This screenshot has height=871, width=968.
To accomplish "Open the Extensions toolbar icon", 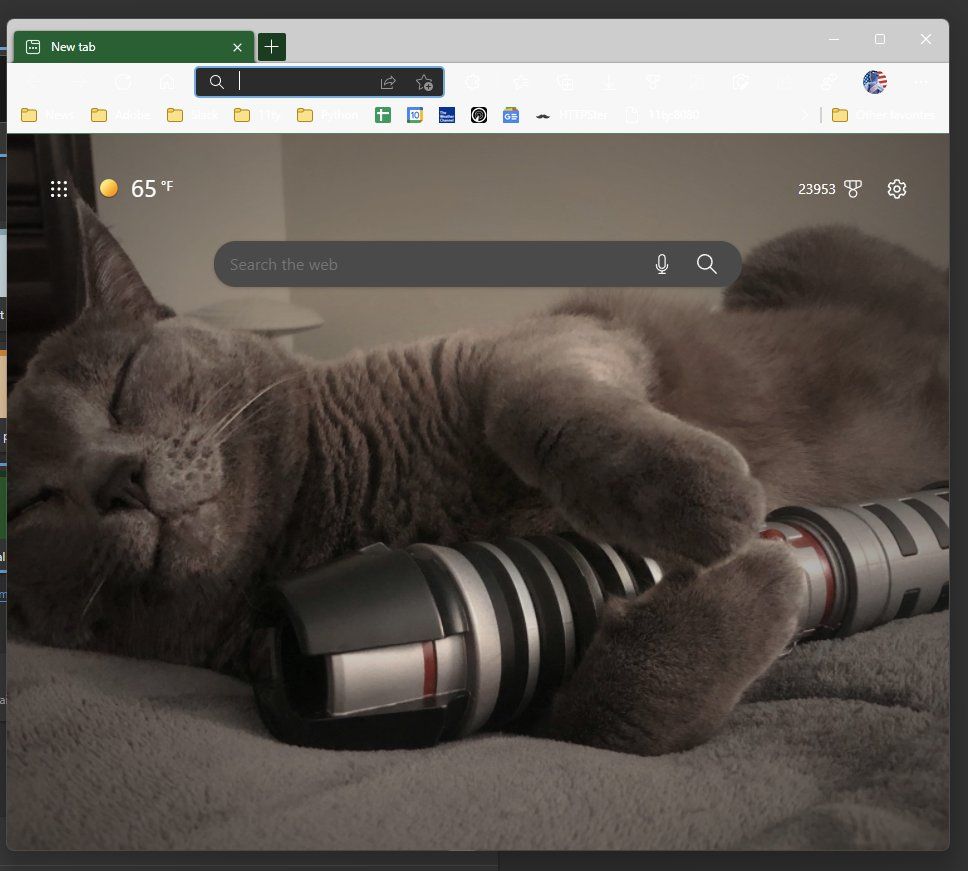I will point(473,82).
